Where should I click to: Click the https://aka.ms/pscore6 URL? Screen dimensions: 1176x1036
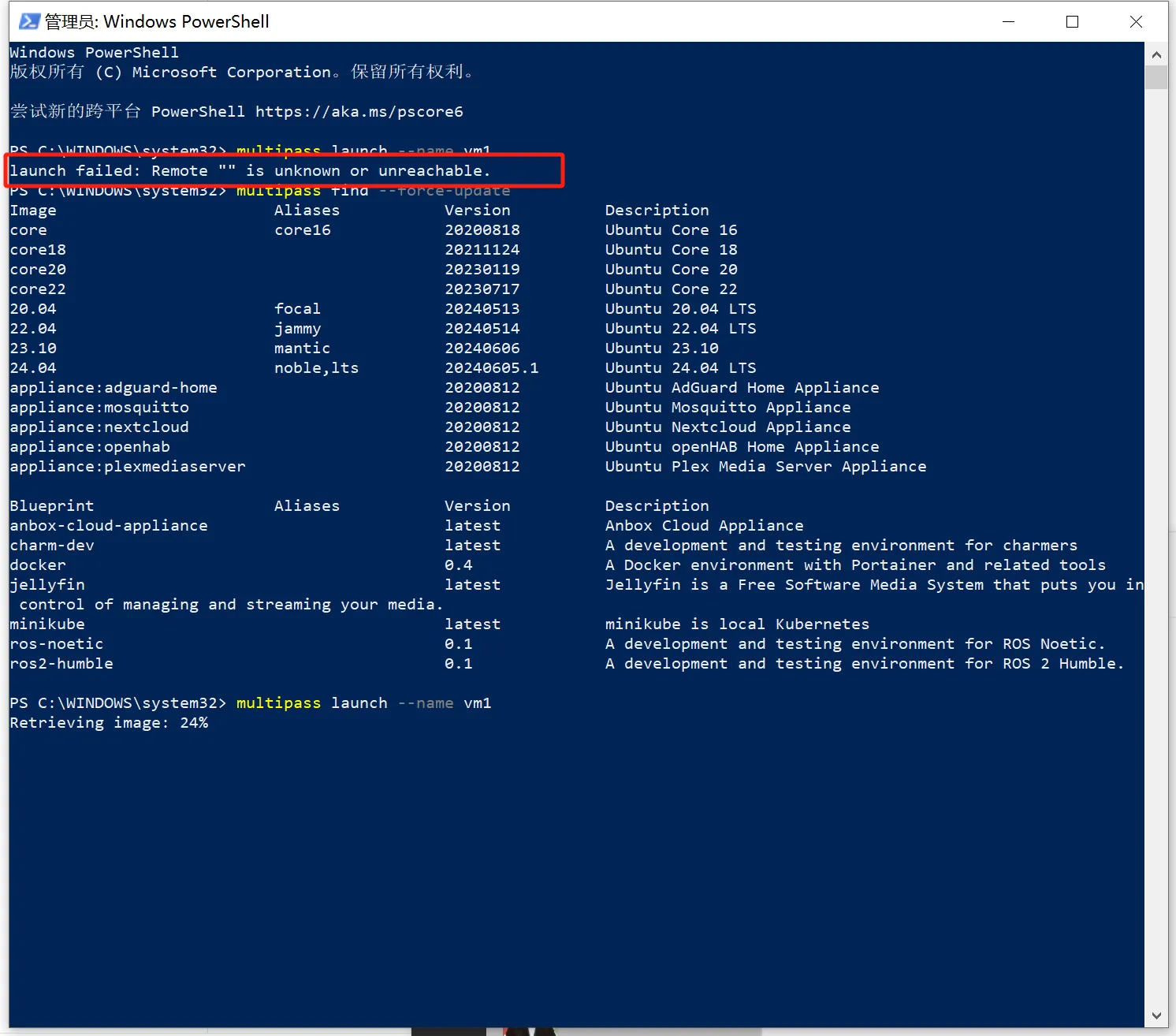click(359, 112)
